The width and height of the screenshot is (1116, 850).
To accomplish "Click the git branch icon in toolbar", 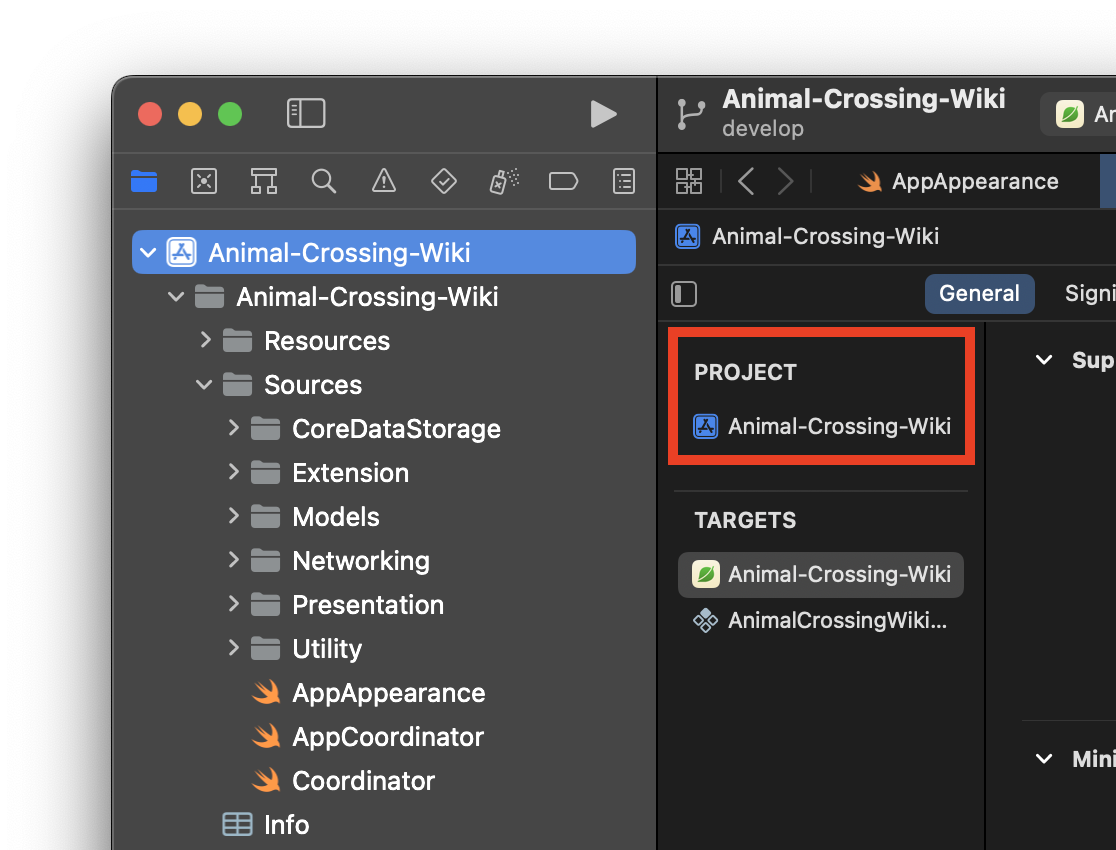I will (690, 114).
